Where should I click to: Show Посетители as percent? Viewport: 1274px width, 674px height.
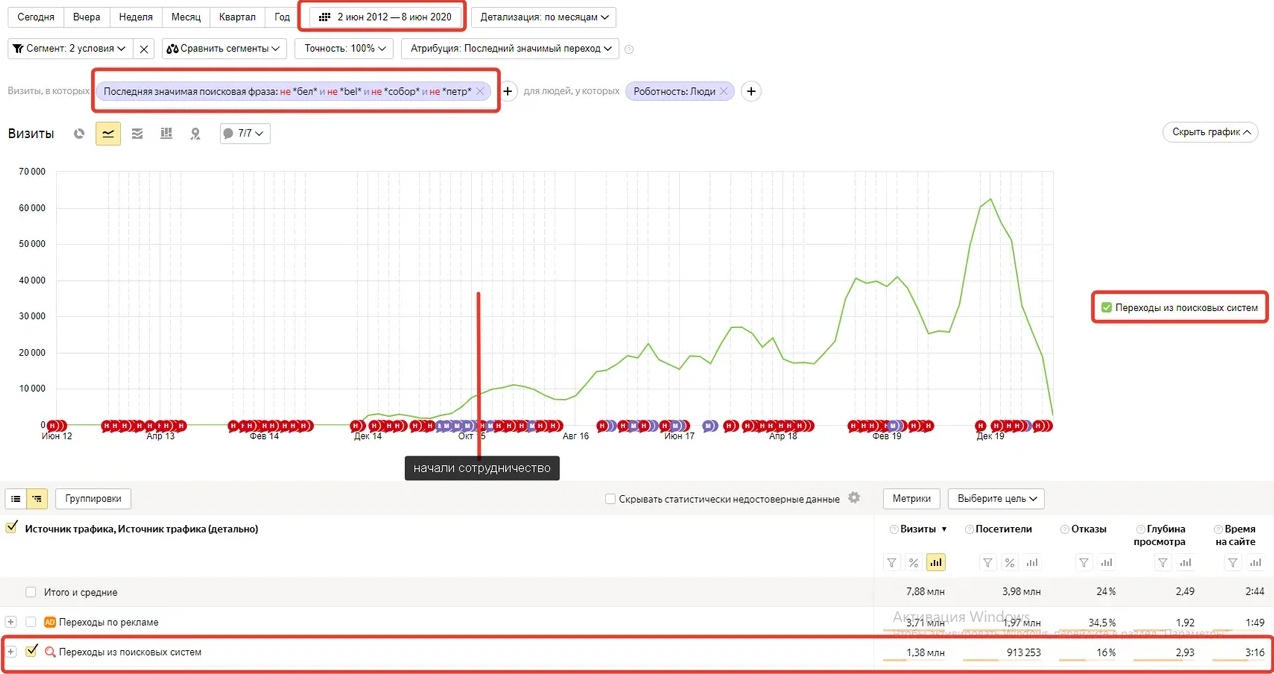tap(1010, 563)
